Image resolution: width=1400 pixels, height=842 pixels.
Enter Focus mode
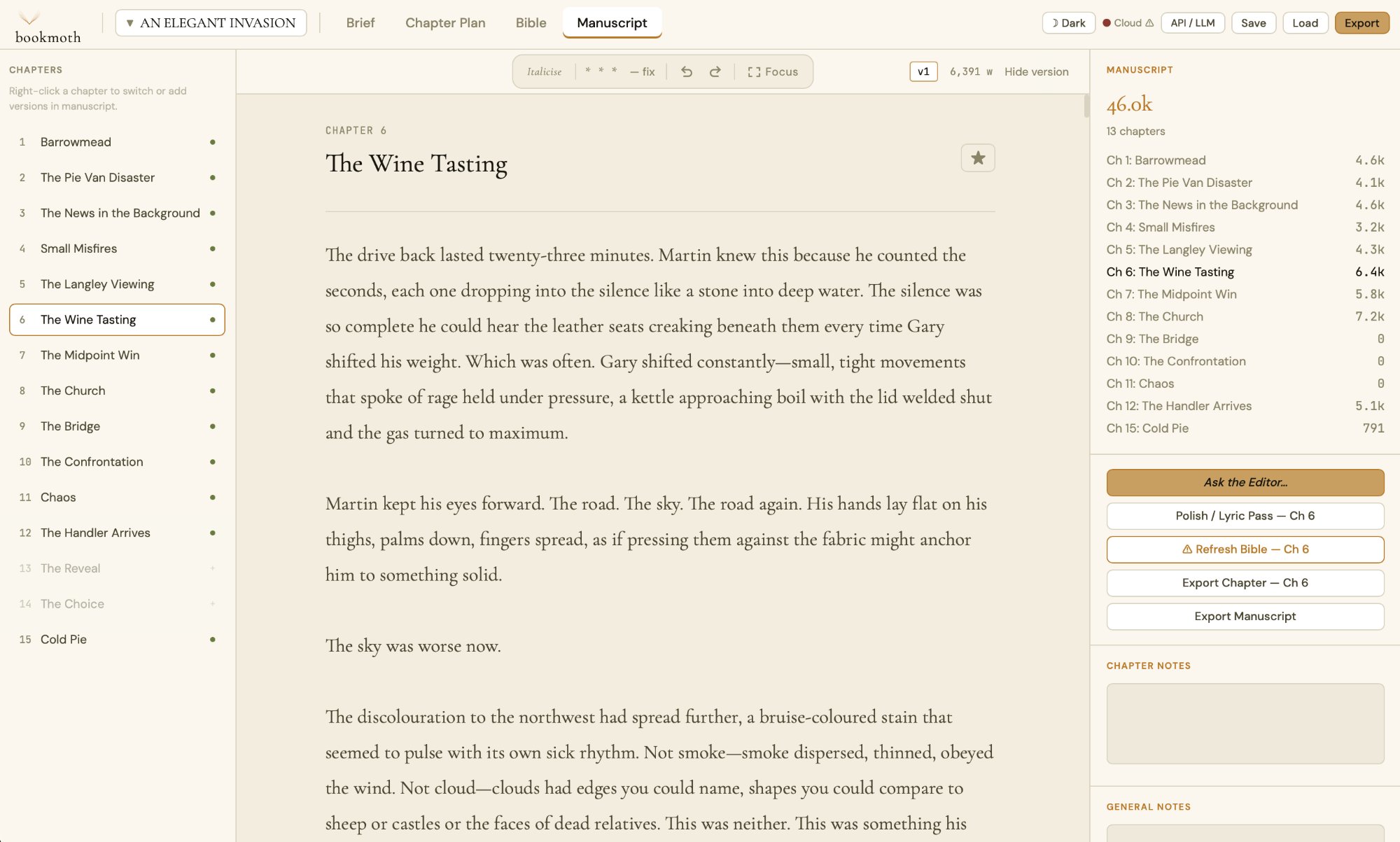point(773,71)
